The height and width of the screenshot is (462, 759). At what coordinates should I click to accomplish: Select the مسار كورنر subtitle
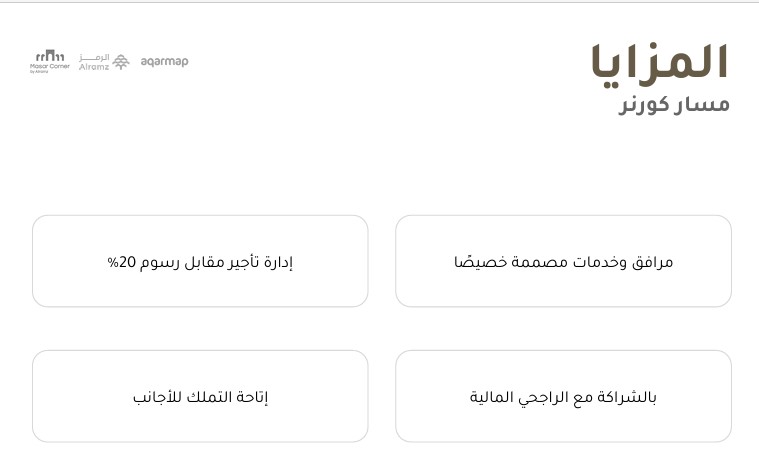click(x=673, y=105)
